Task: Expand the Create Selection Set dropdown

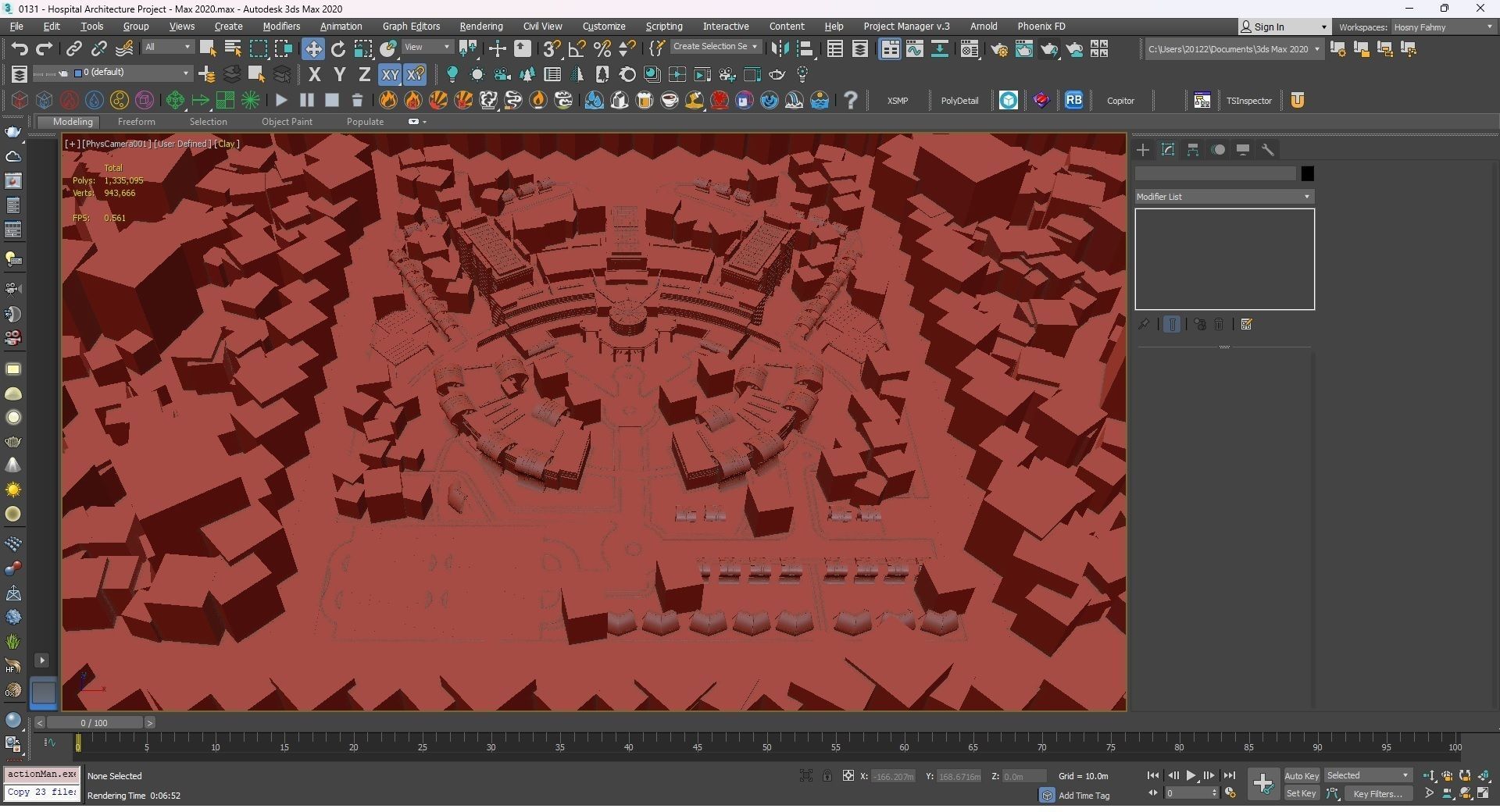Action: [x=716, y=47]
